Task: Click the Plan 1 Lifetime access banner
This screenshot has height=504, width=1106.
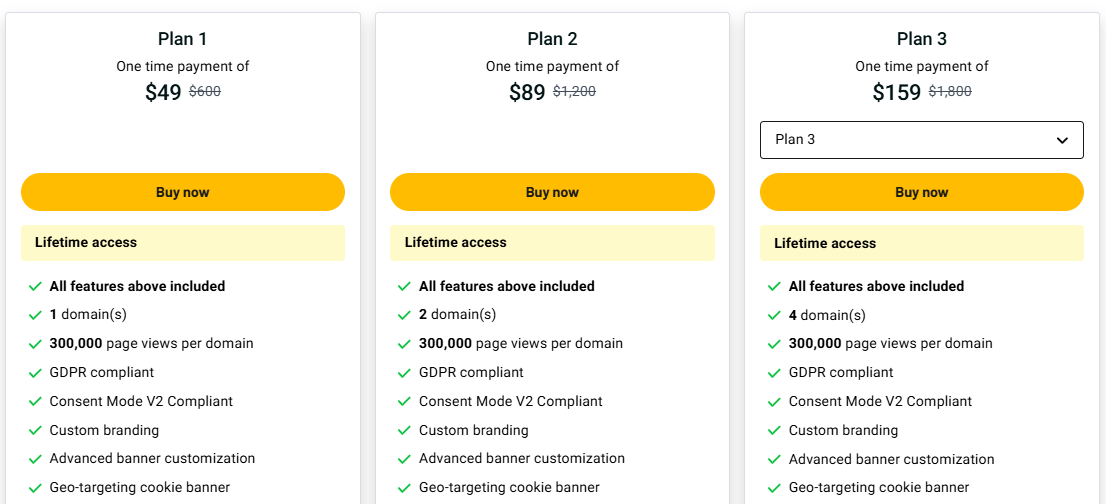Action: click(183, 243)
